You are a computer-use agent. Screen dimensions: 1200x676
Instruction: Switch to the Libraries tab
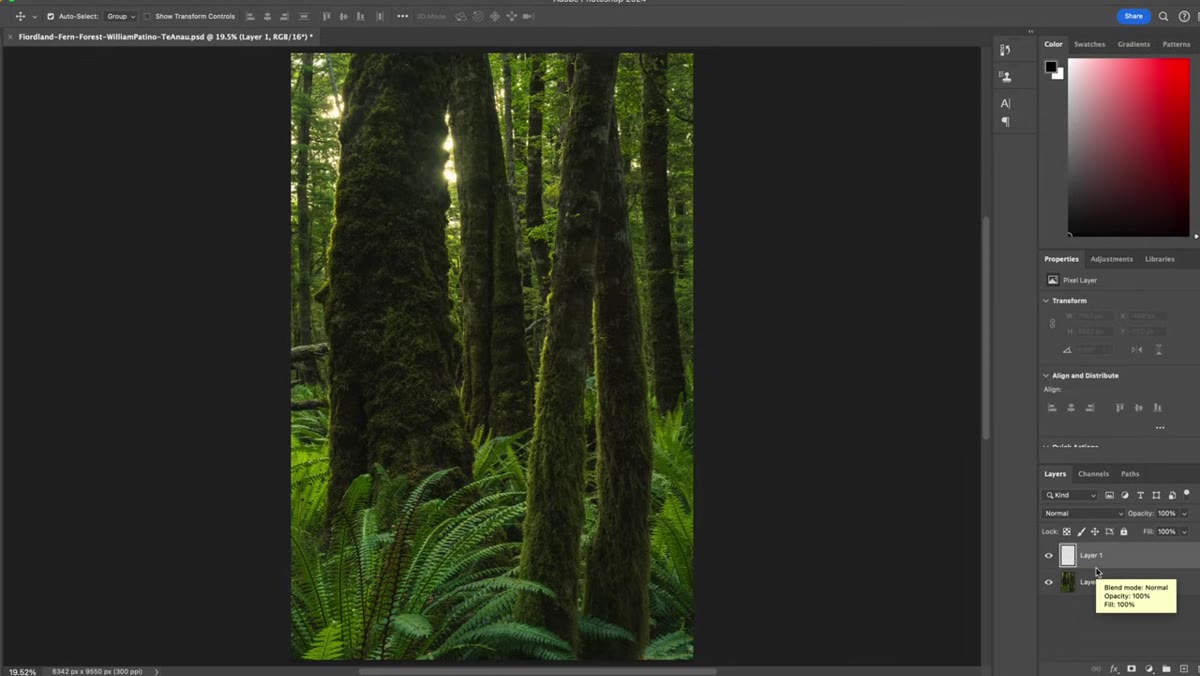point(1159,259)
